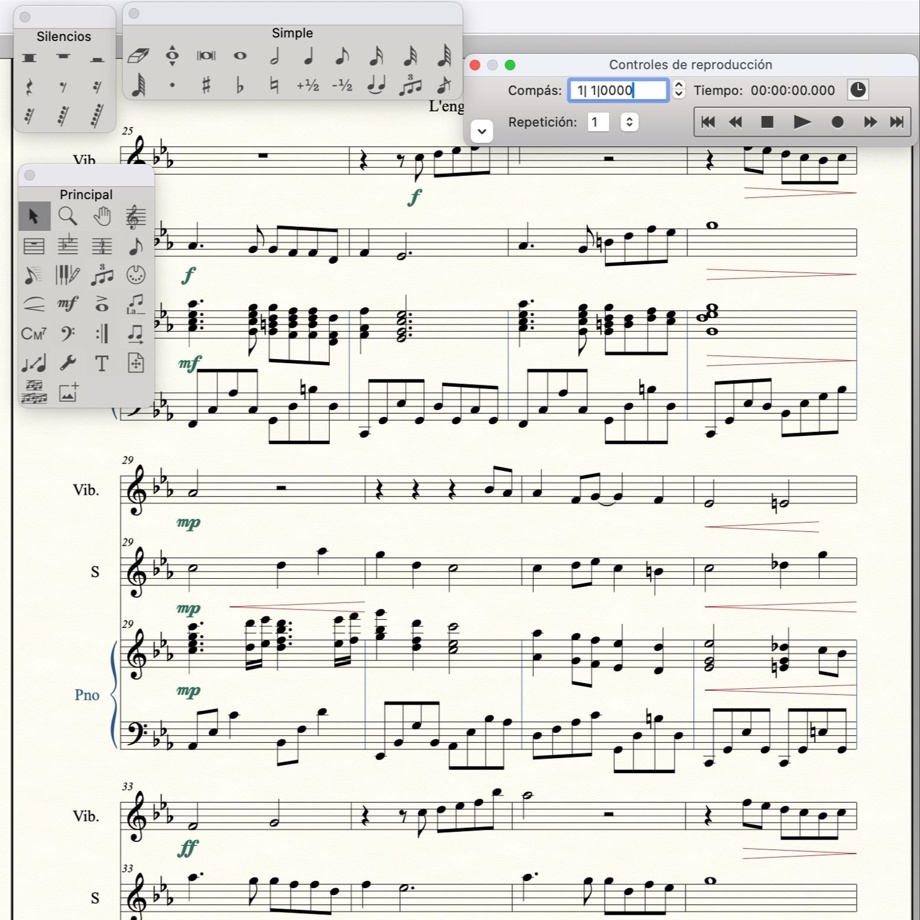
Task: Click the Compás stepper up arrow
Action: tap(678, 85)
